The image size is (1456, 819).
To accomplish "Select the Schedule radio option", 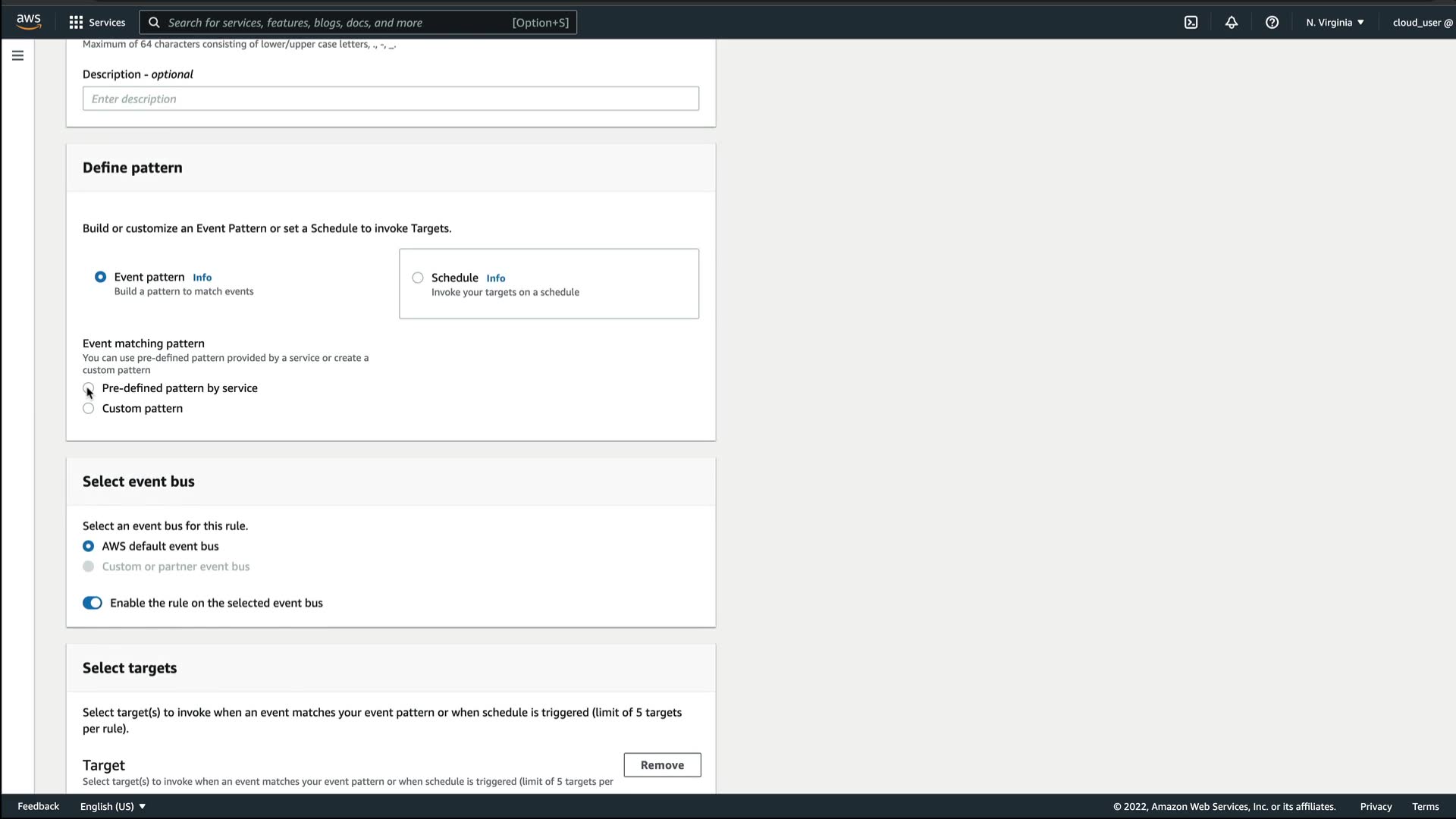I will click(418, 278).
